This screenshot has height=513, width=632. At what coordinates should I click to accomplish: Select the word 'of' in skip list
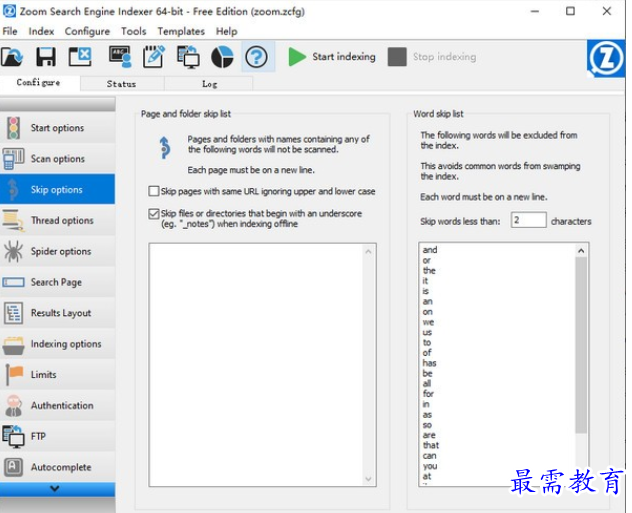pos(427,353)
